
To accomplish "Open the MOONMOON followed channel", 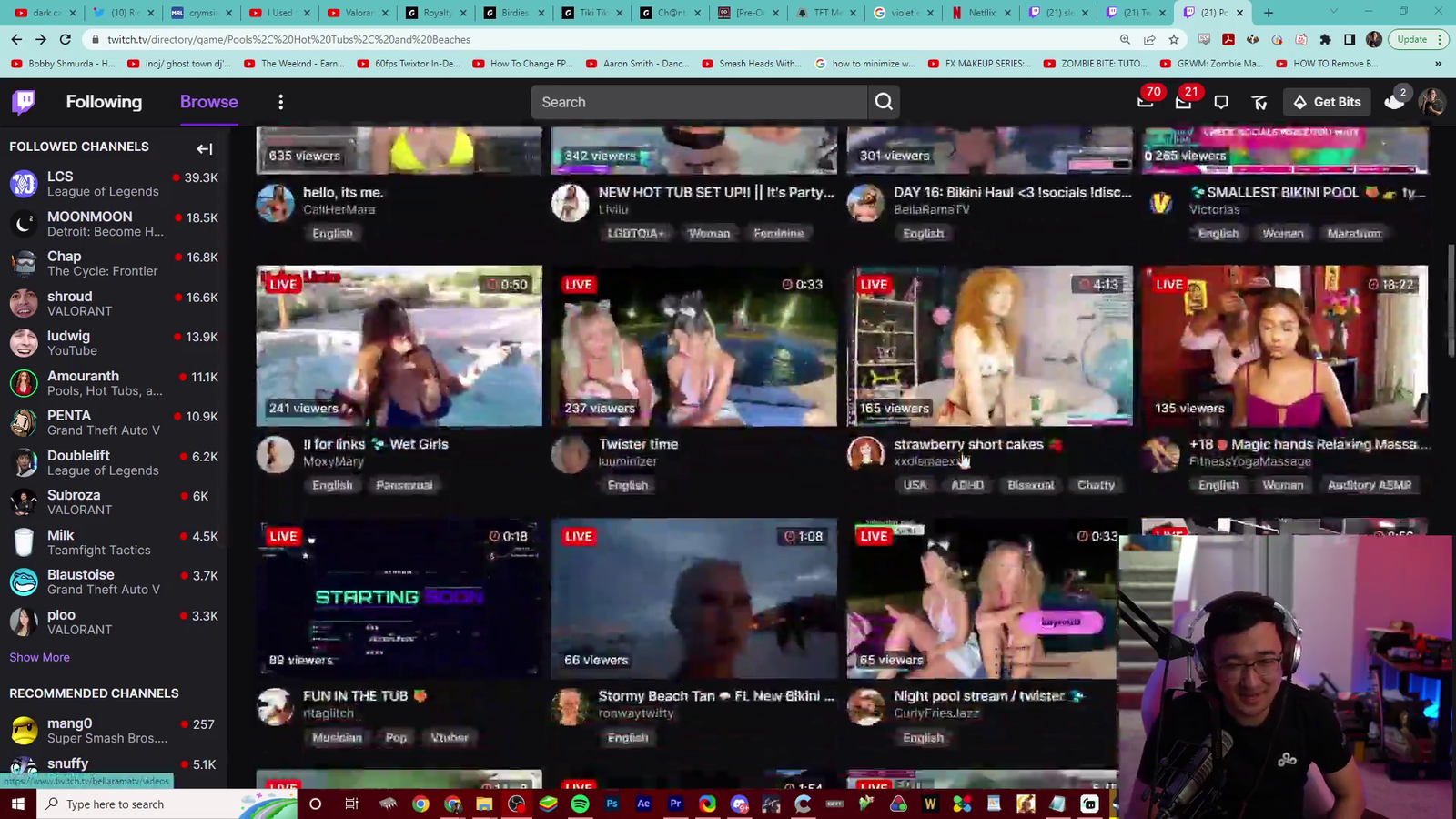I will pyautogui.click(x=114, y=224).
